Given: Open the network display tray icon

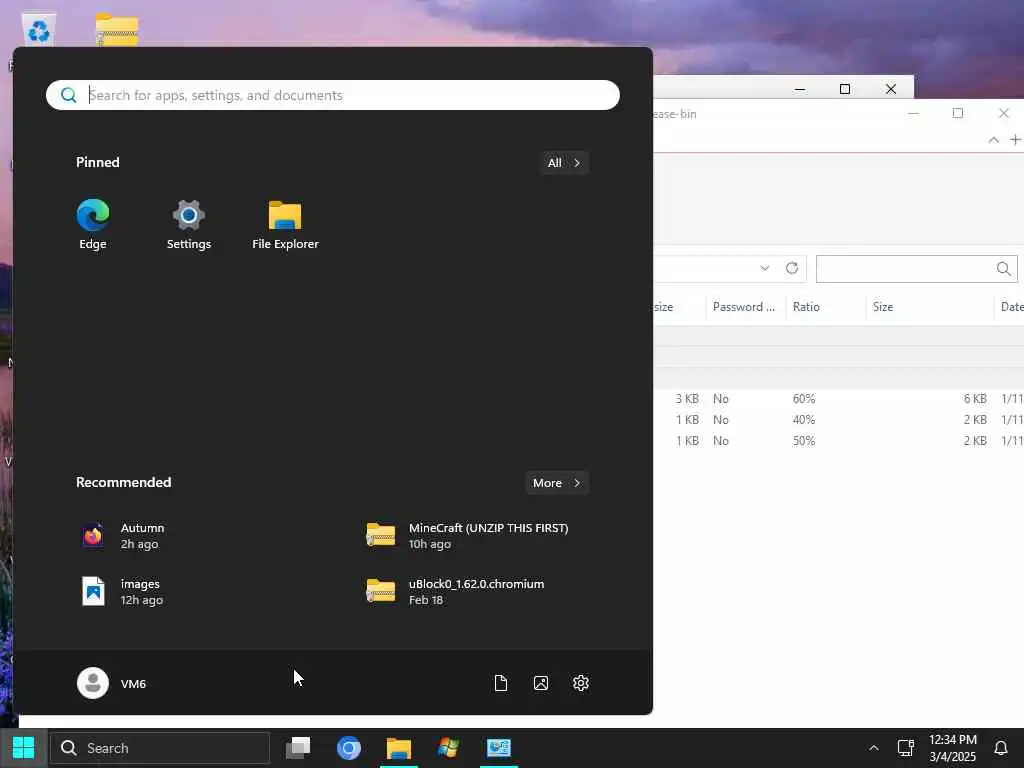Looking at the screenshot, I should (x=905, y=748).
